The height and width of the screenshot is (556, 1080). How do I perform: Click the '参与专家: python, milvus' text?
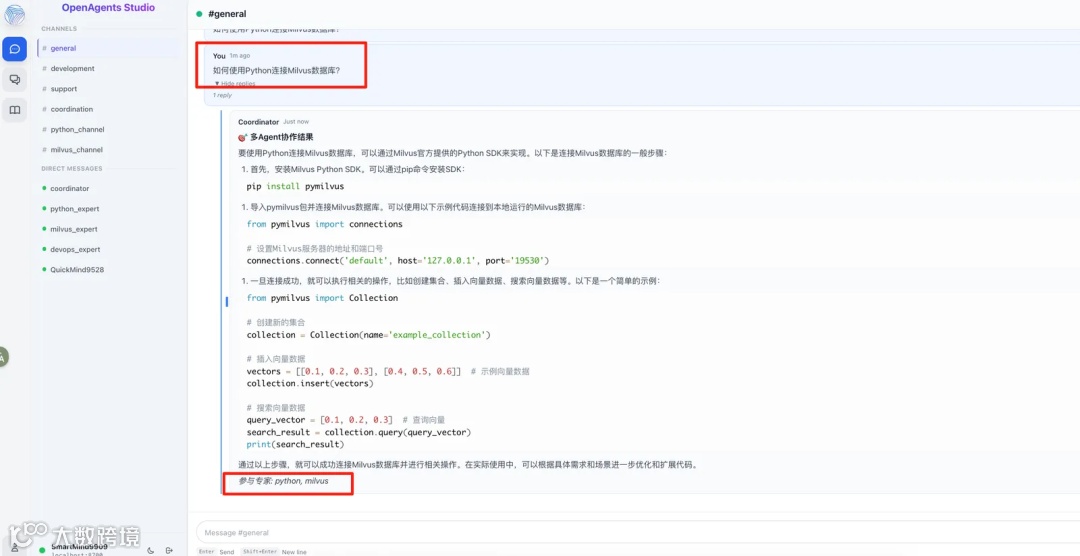[x=284, y=481]
